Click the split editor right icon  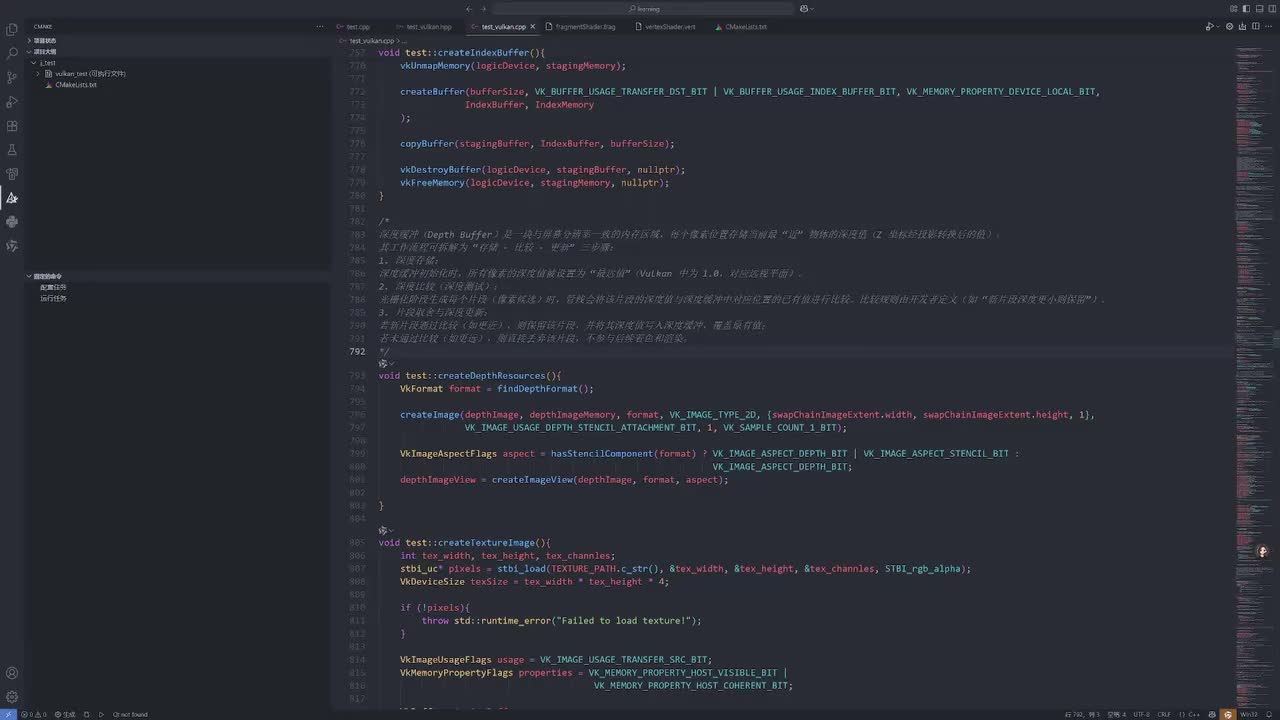(1255, 26)
